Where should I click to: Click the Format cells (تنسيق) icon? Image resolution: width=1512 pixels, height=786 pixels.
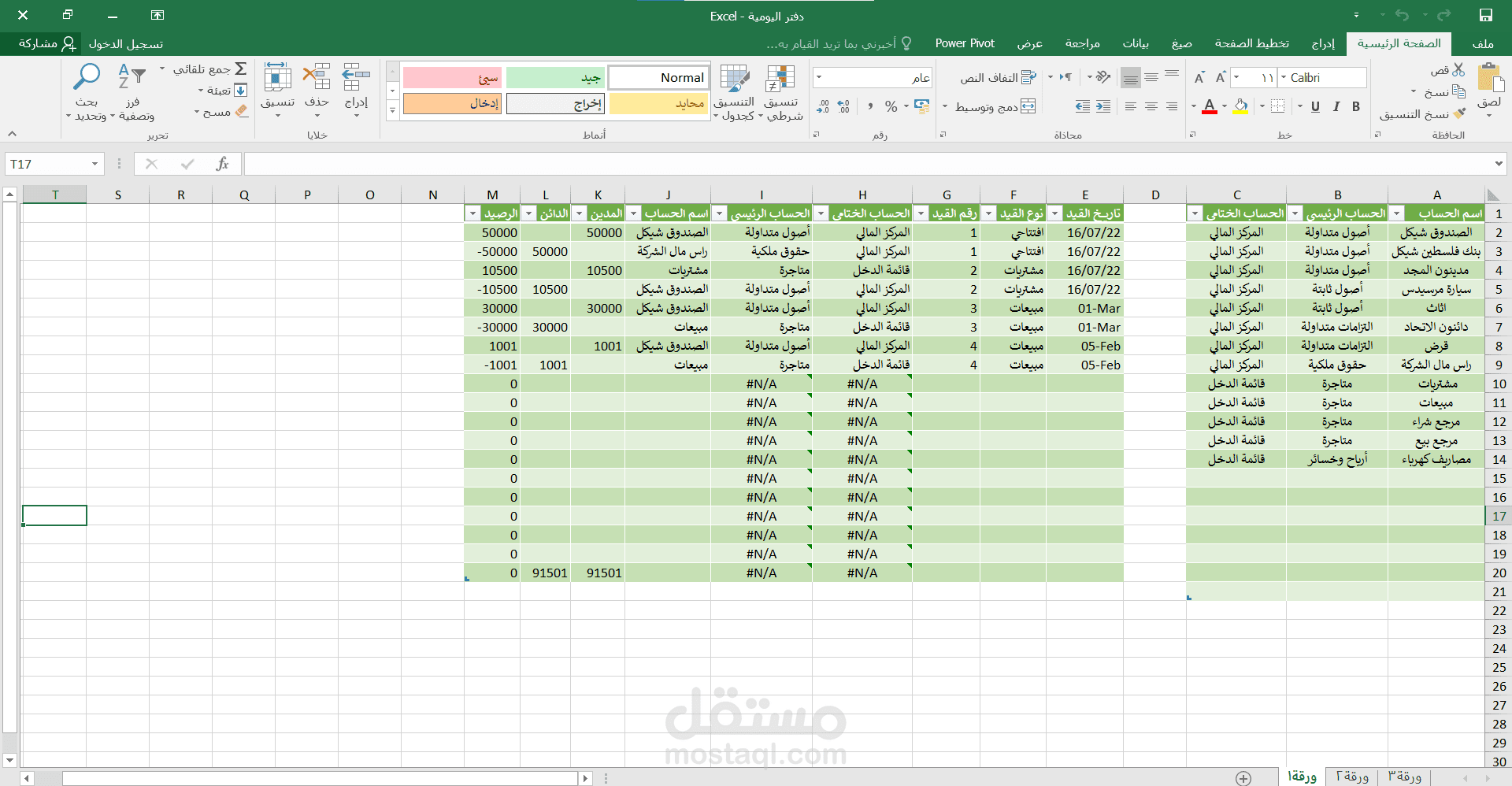click(x=277, y=77)
